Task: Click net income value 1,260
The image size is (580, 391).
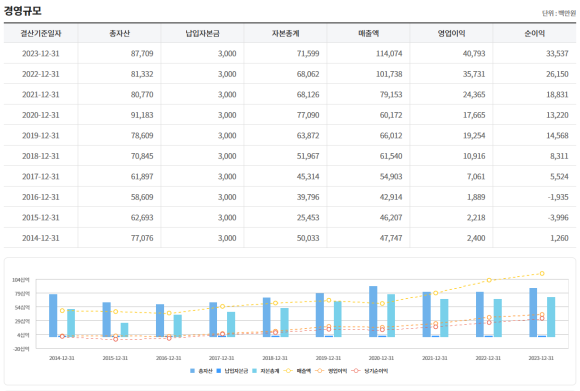Action: [x=559, y=238]
